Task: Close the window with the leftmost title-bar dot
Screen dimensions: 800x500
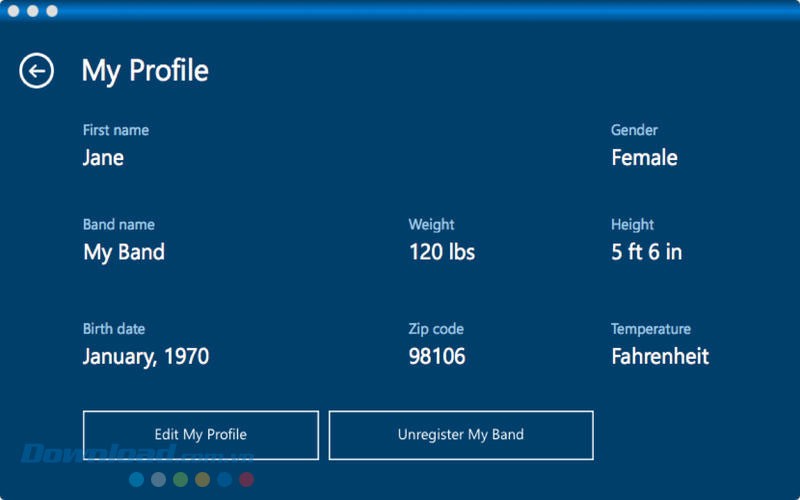Action: [x=12, y=11]
